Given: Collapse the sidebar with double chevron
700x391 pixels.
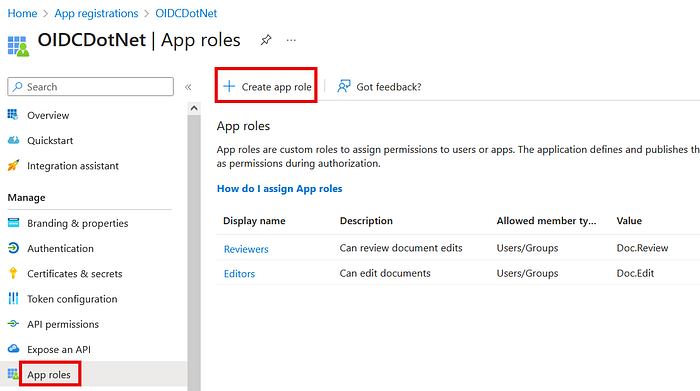Looking at the screenshot, I should pos(188,87).
